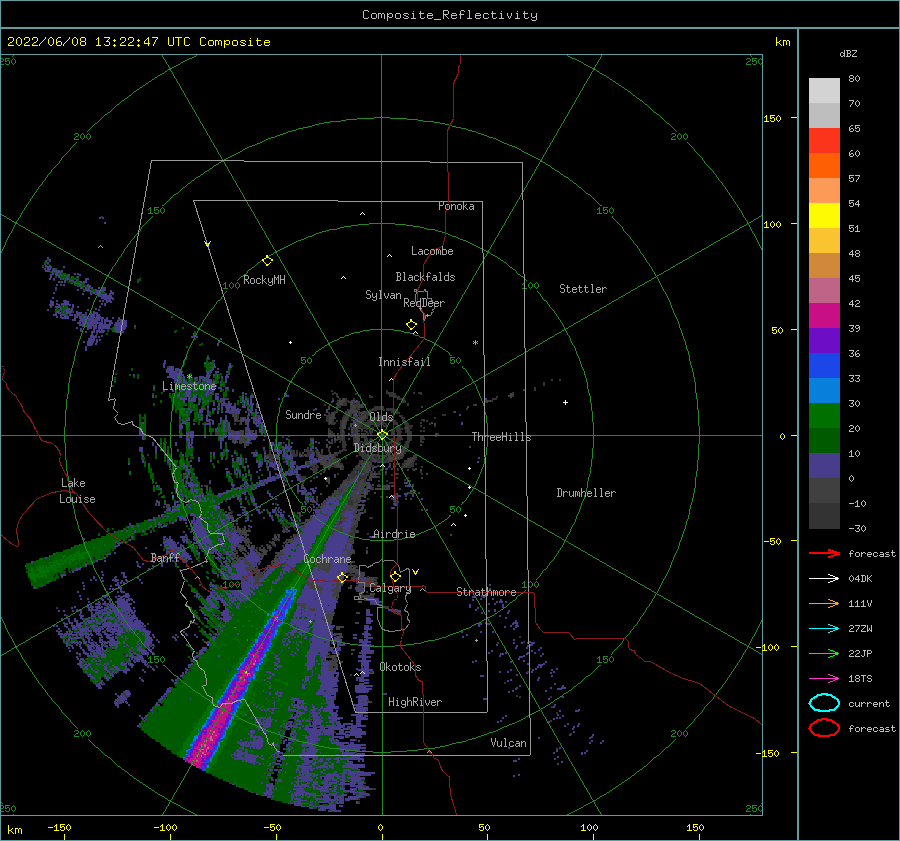
Task: Click the dBZ legend heading
Action: tap(848, 53)
